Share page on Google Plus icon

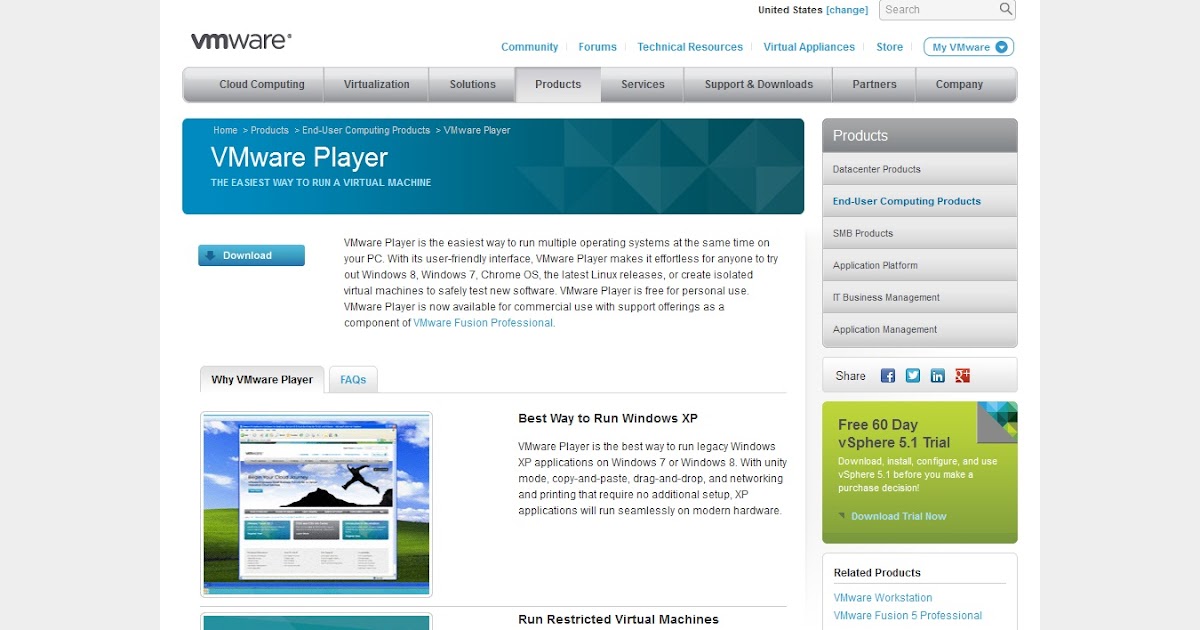[963, 376]
